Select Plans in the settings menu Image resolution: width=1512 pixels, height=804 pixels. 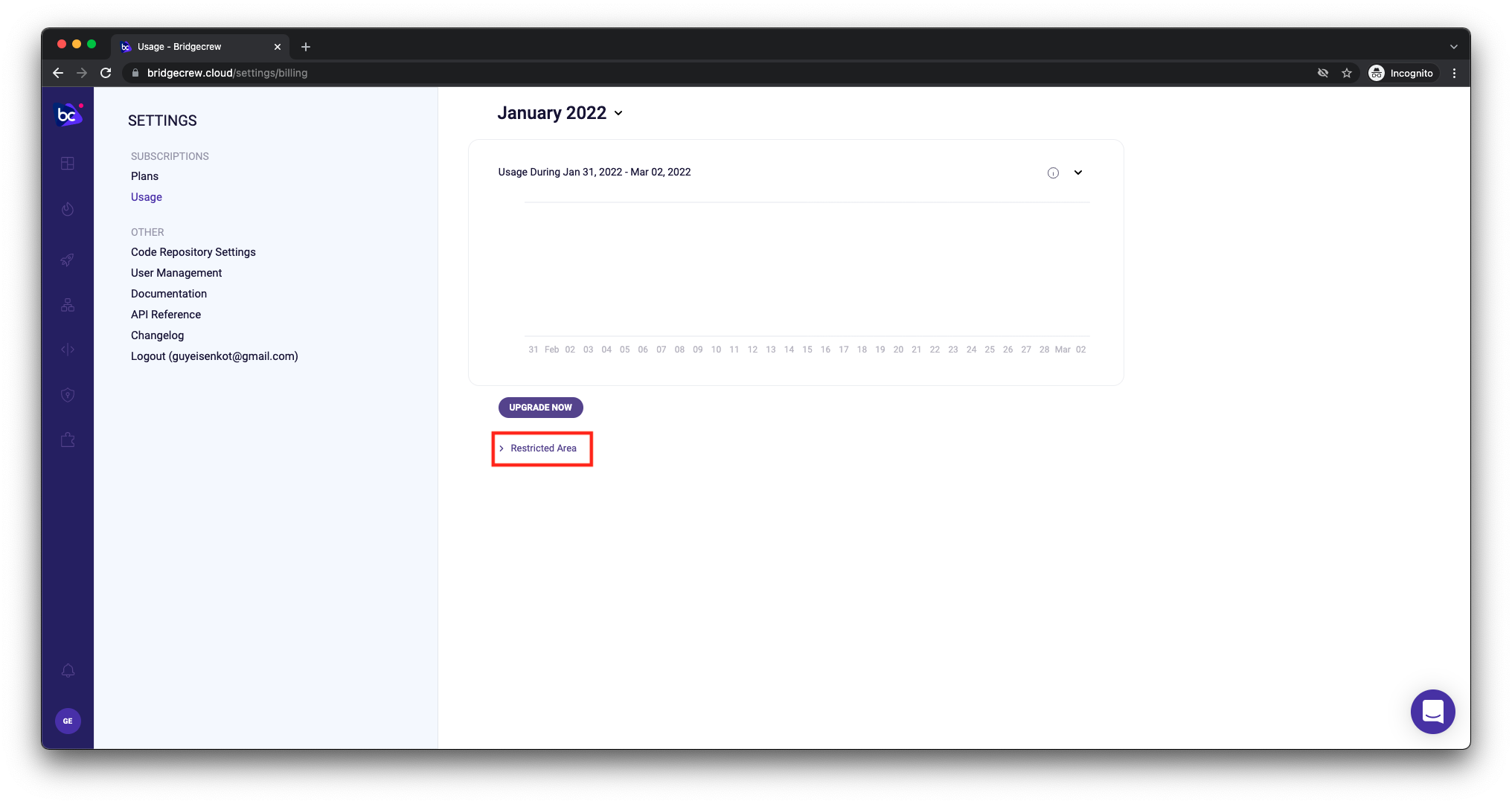144,176
